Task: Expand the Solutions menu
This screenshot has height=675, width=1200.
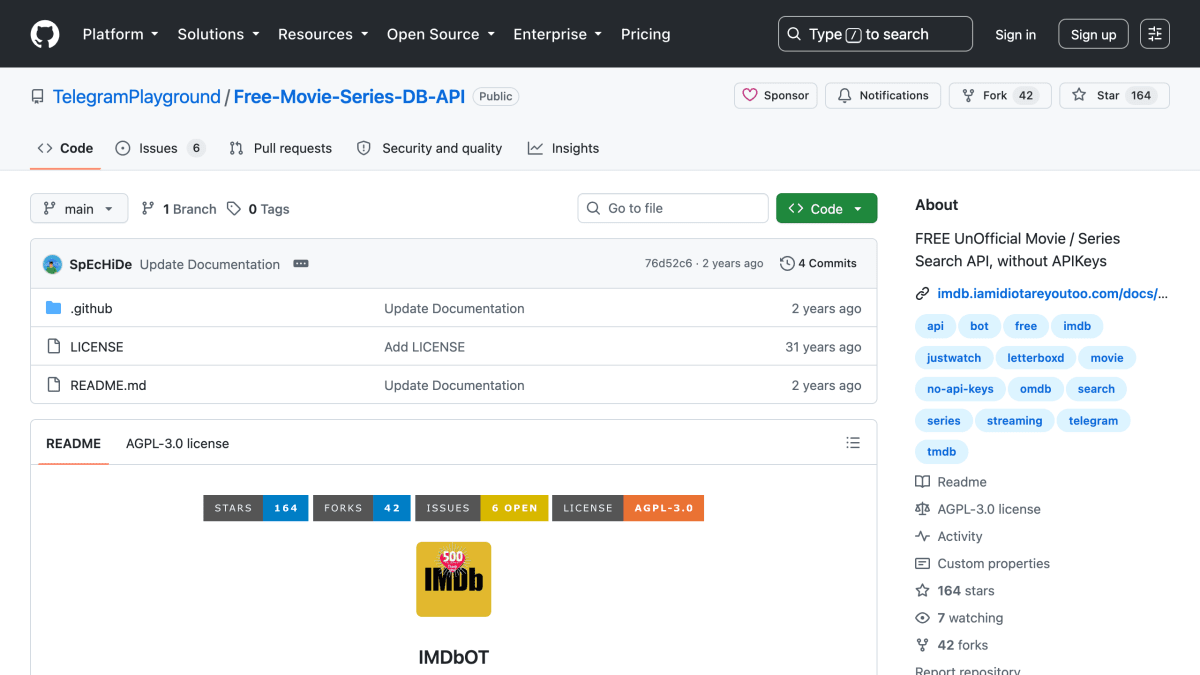Action: coord(218,34)
